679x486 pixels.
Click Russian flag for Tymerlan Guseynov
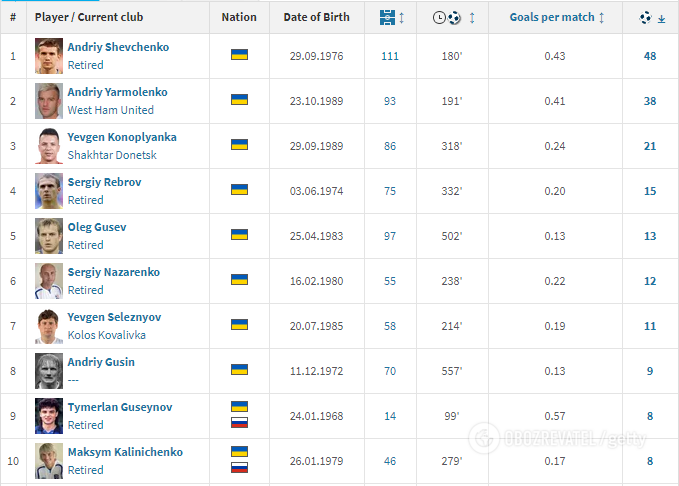pos(239,422)
